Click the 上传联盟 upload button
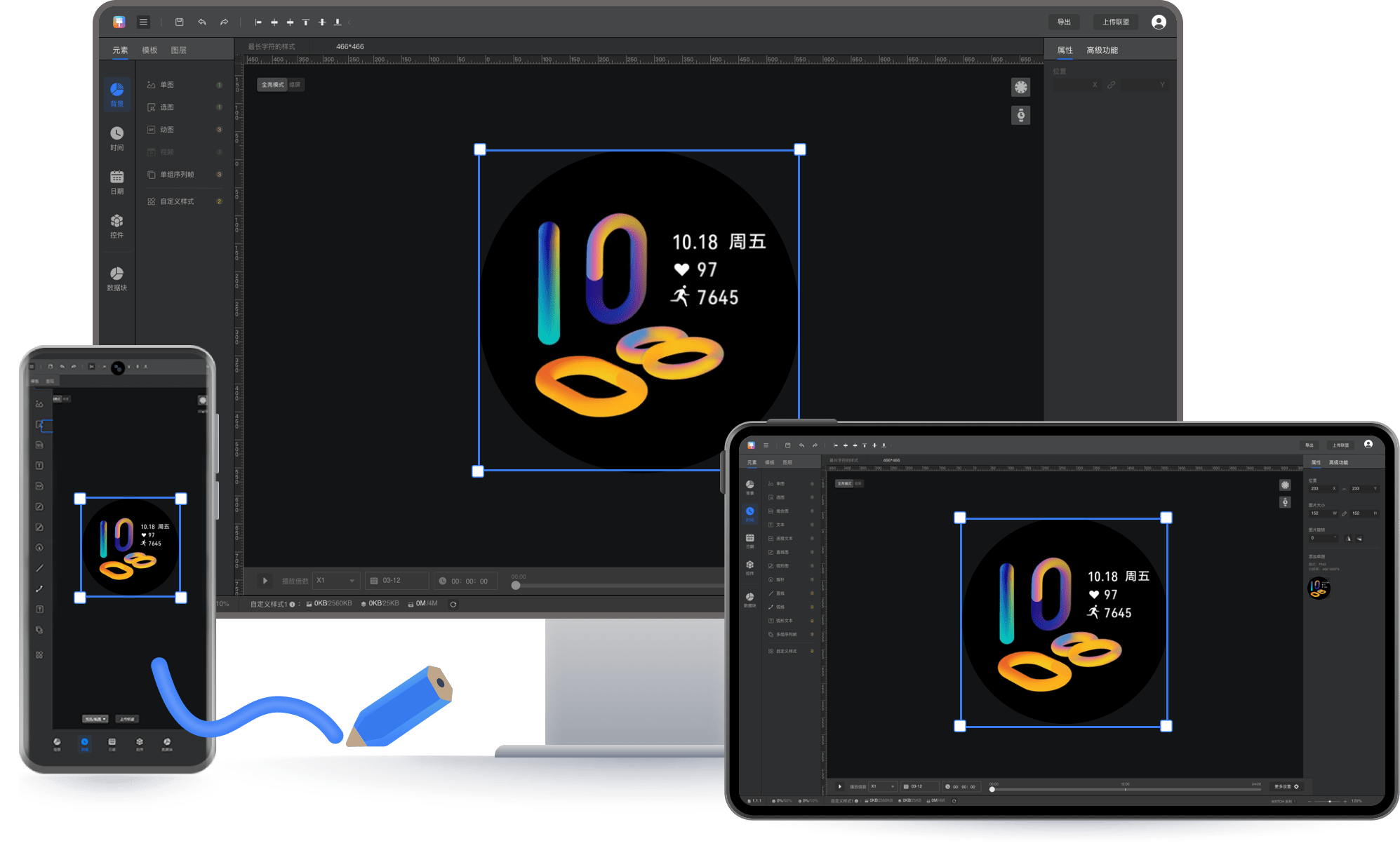Screen dimensions: 1400x848 [x=1115, y=22]
